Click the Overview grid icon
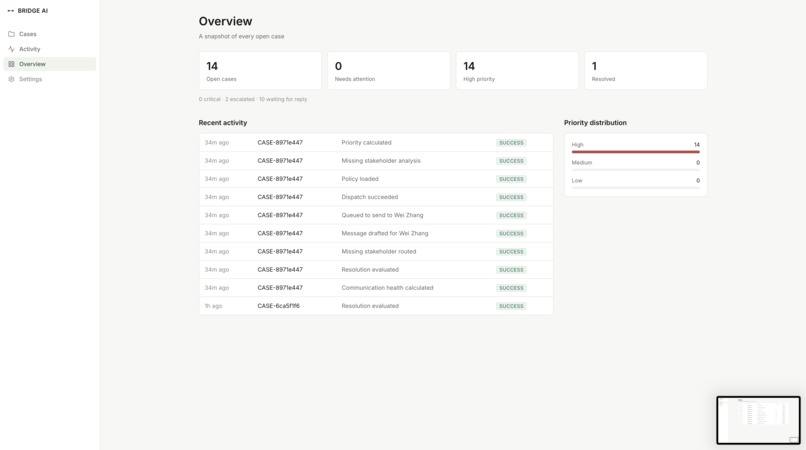Image resolution: width=806 pixels, height=450 pixels. click(11, 64)
